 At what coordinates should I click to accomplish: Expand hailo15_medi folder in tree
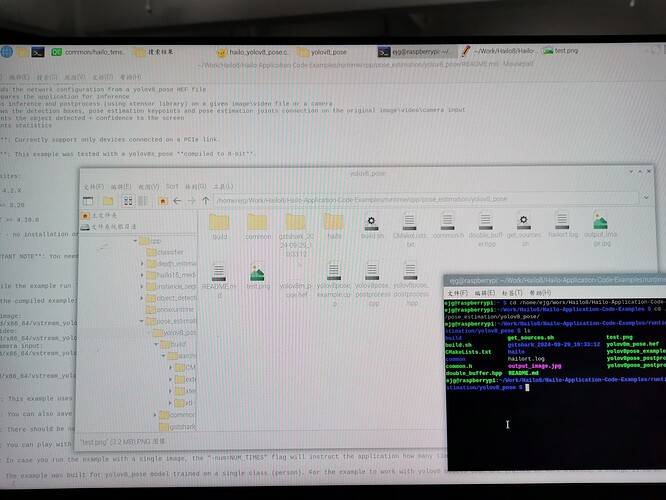[142, 275]
